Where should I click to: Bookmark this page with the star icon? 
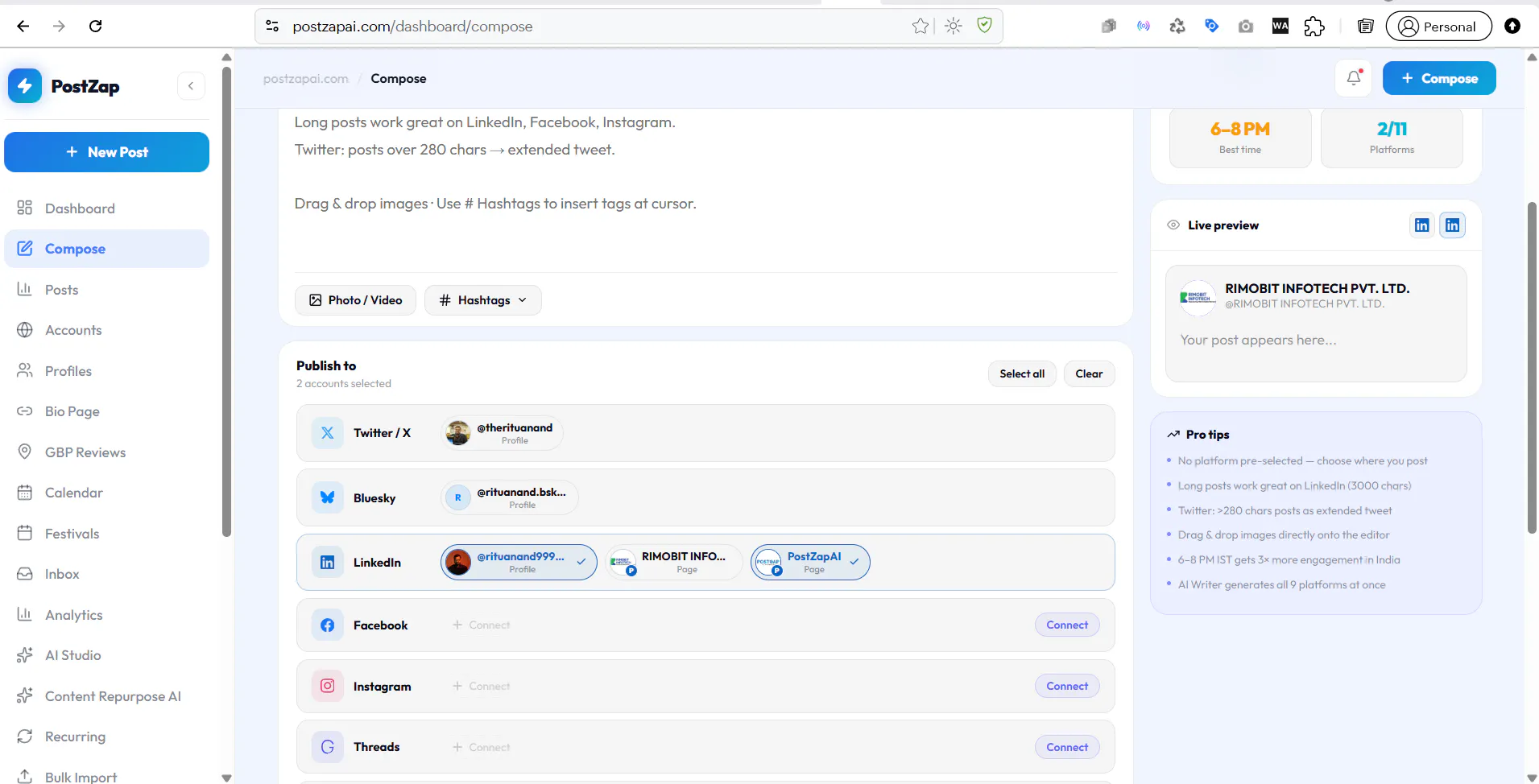click(921, 26)
